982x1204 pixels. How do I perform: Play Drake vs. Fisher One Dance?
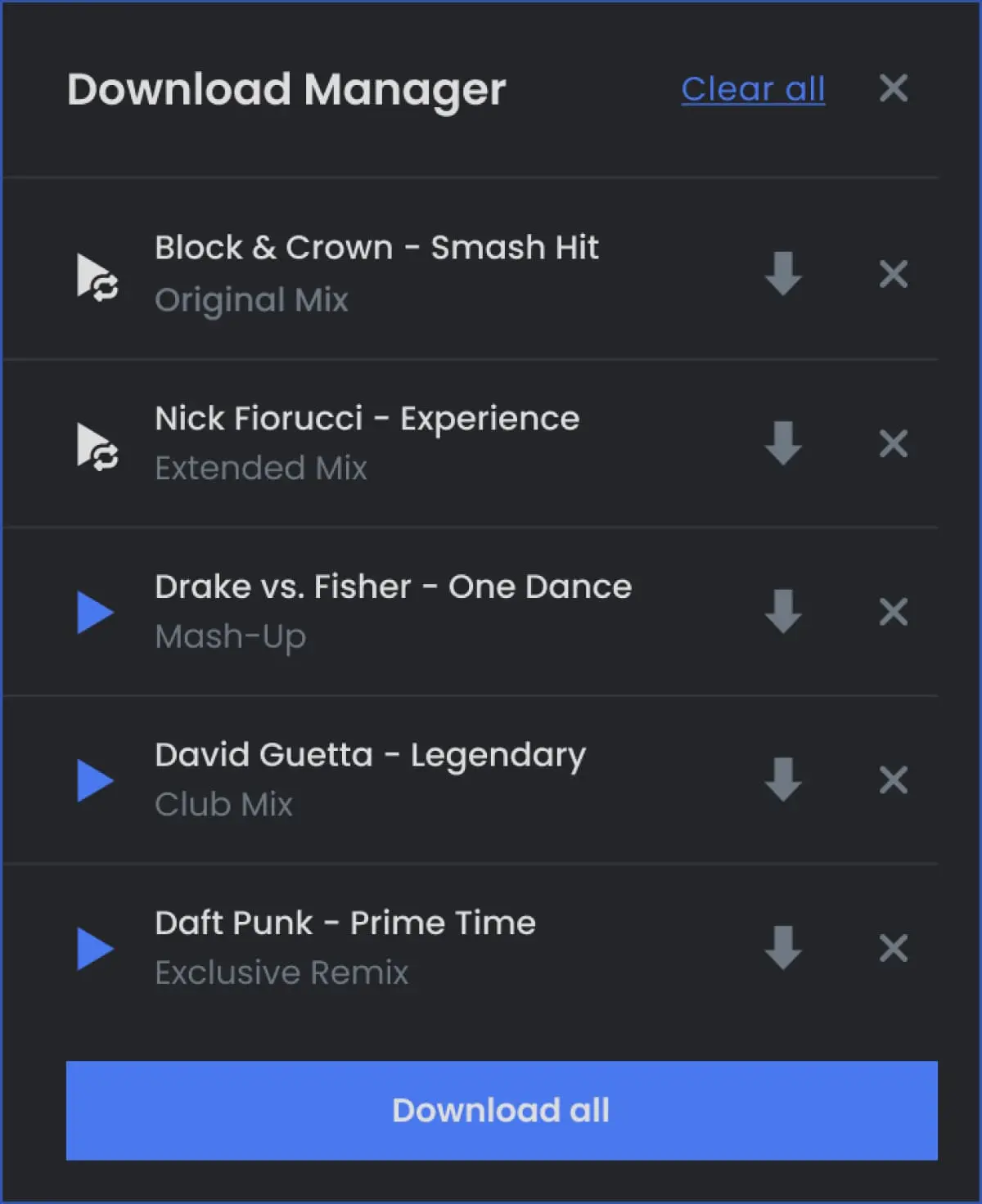[x=95, y=613]
